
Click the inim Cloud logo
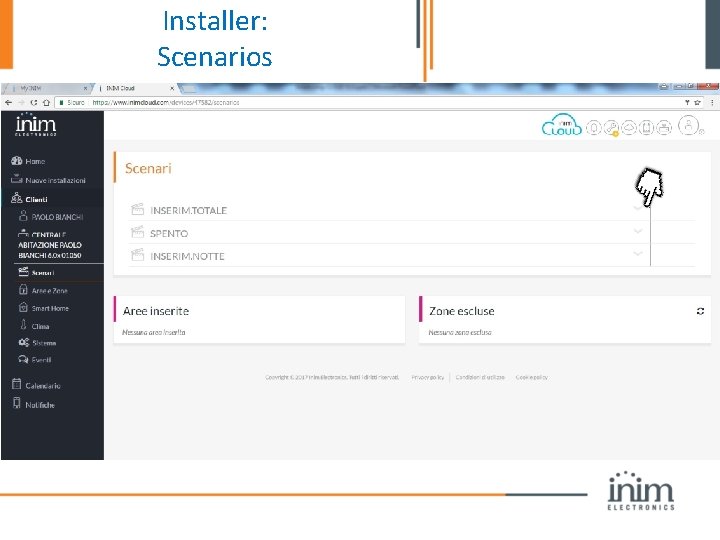pyautogui.click(x=562, y=125)
